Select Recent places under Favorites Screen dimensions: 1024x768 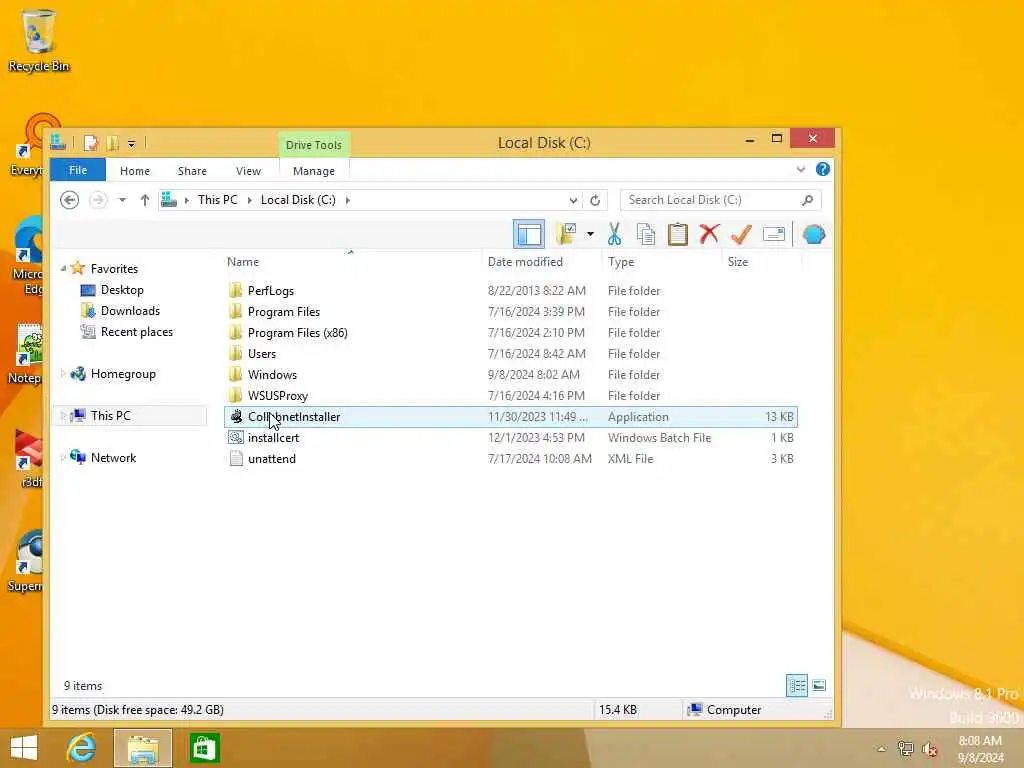click(136, 332)
